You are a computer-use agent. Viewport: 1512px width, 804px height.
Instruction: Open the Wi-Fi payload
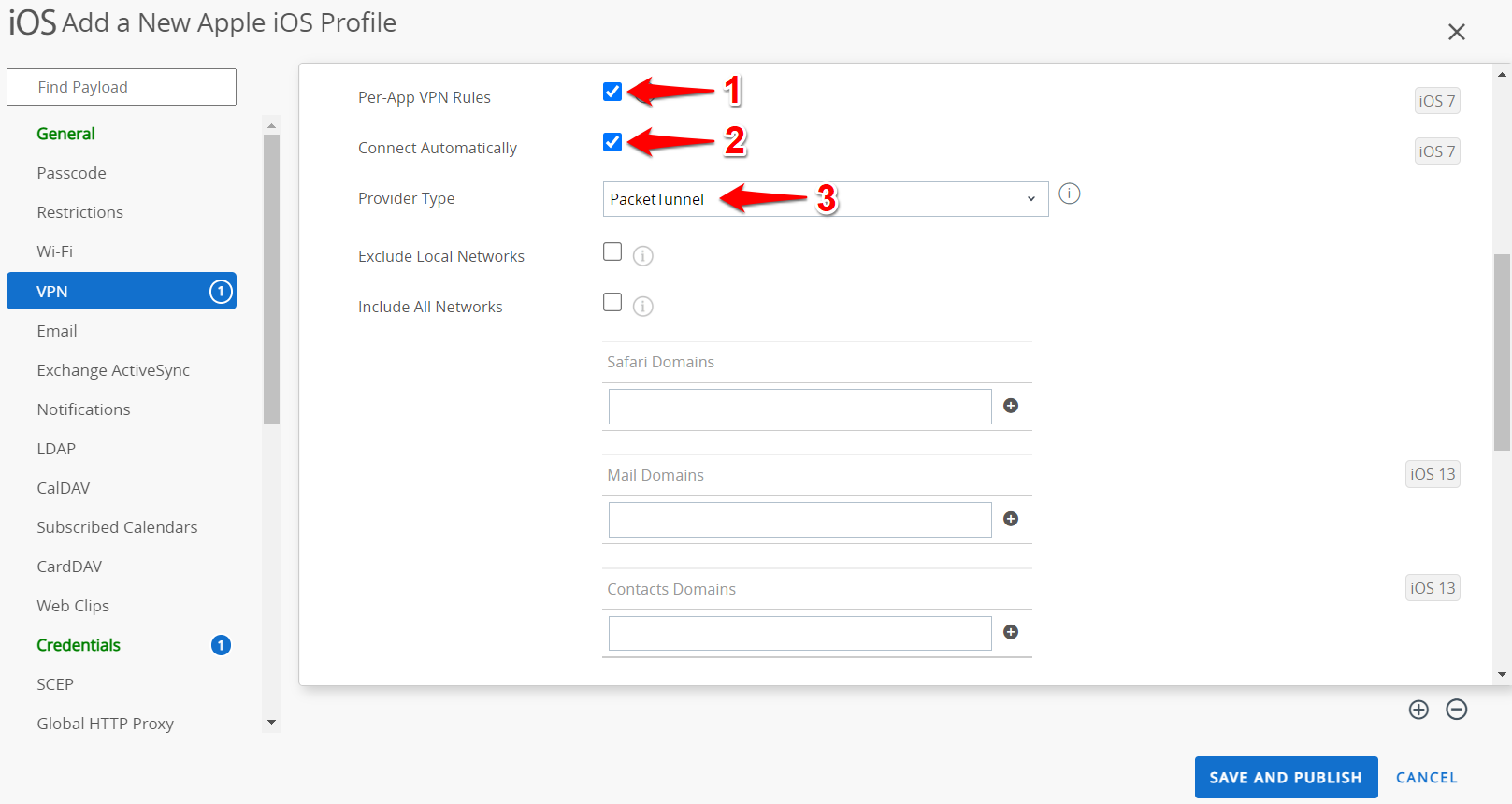[x=54, y=251]
